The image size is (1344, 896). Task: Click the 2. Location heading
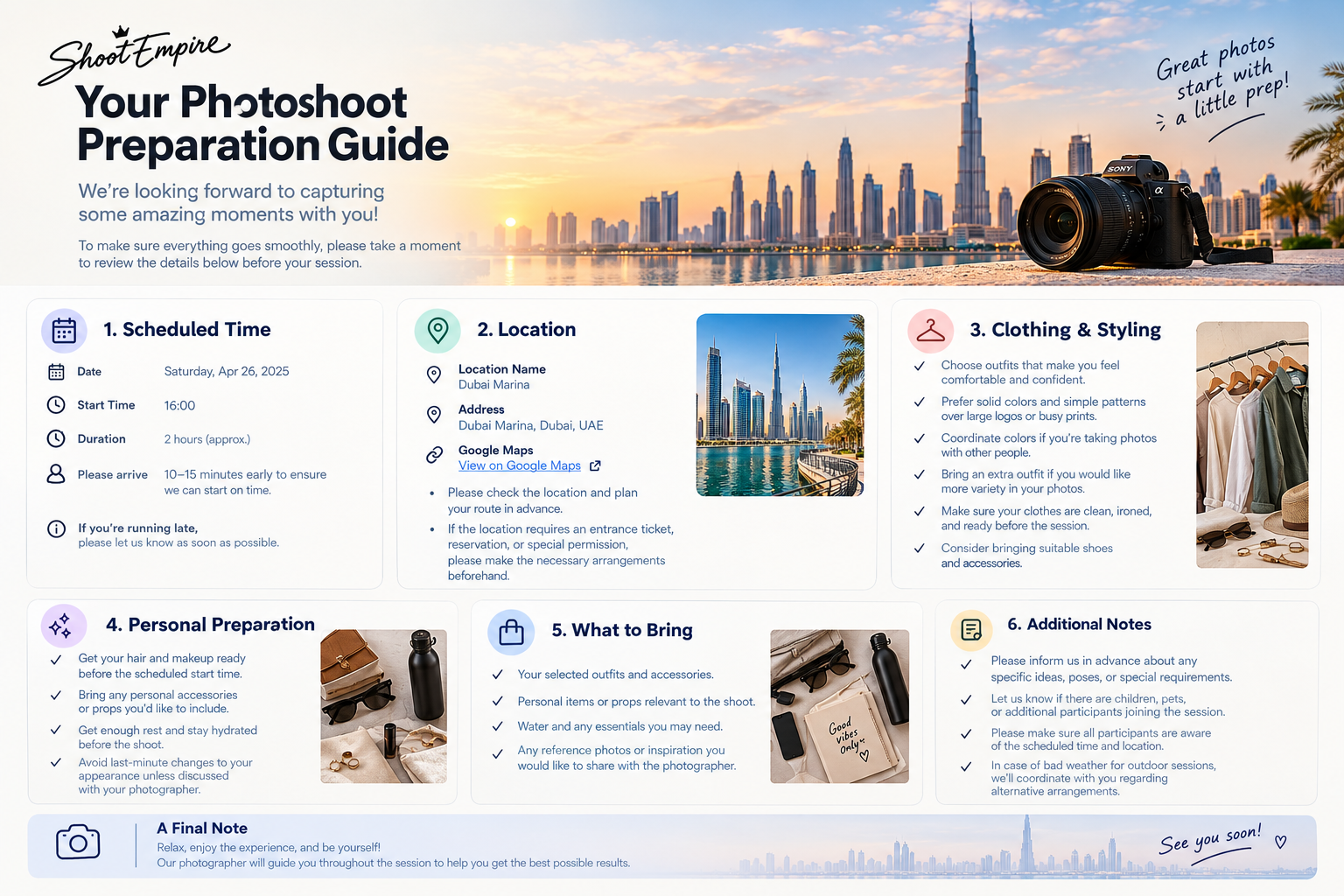point(527,330)
